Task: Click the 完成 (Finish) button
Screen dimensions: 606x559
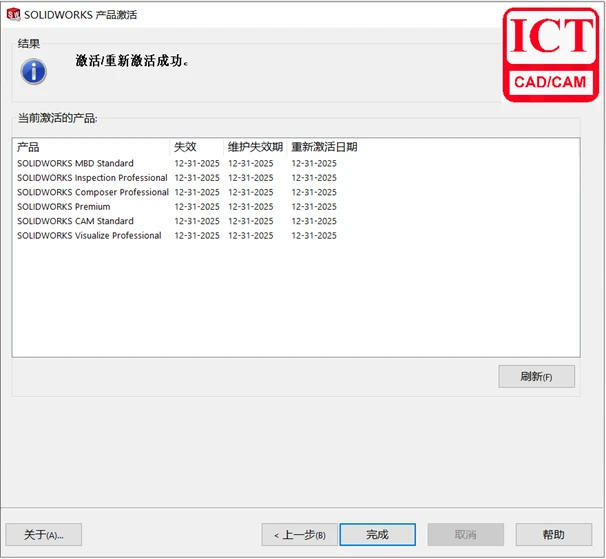Action: coord(378,535)
